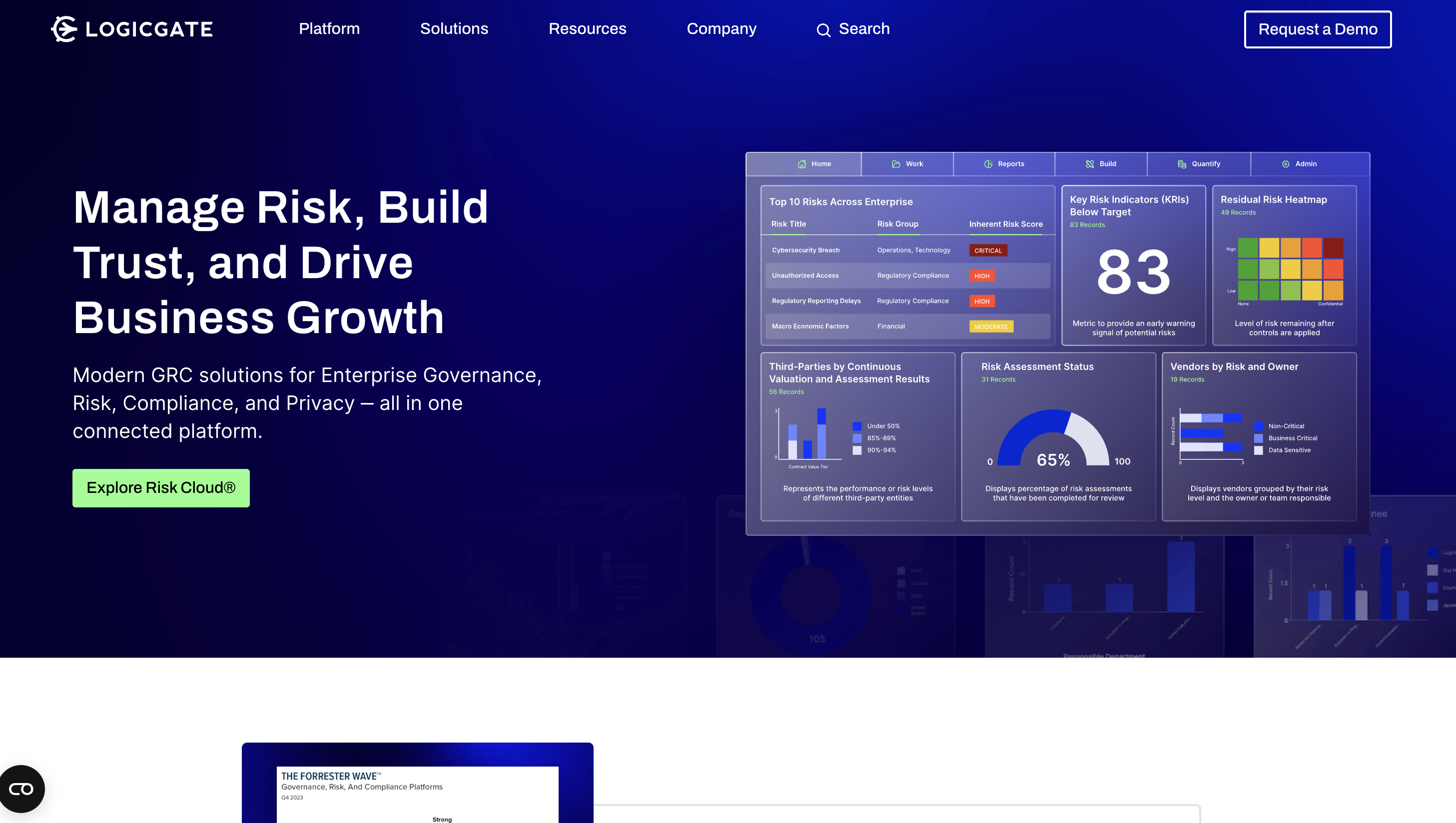Screen dimensions: 1456x823
Task: Select the Quantify tab in dashboard
Action: [1199, 164]
